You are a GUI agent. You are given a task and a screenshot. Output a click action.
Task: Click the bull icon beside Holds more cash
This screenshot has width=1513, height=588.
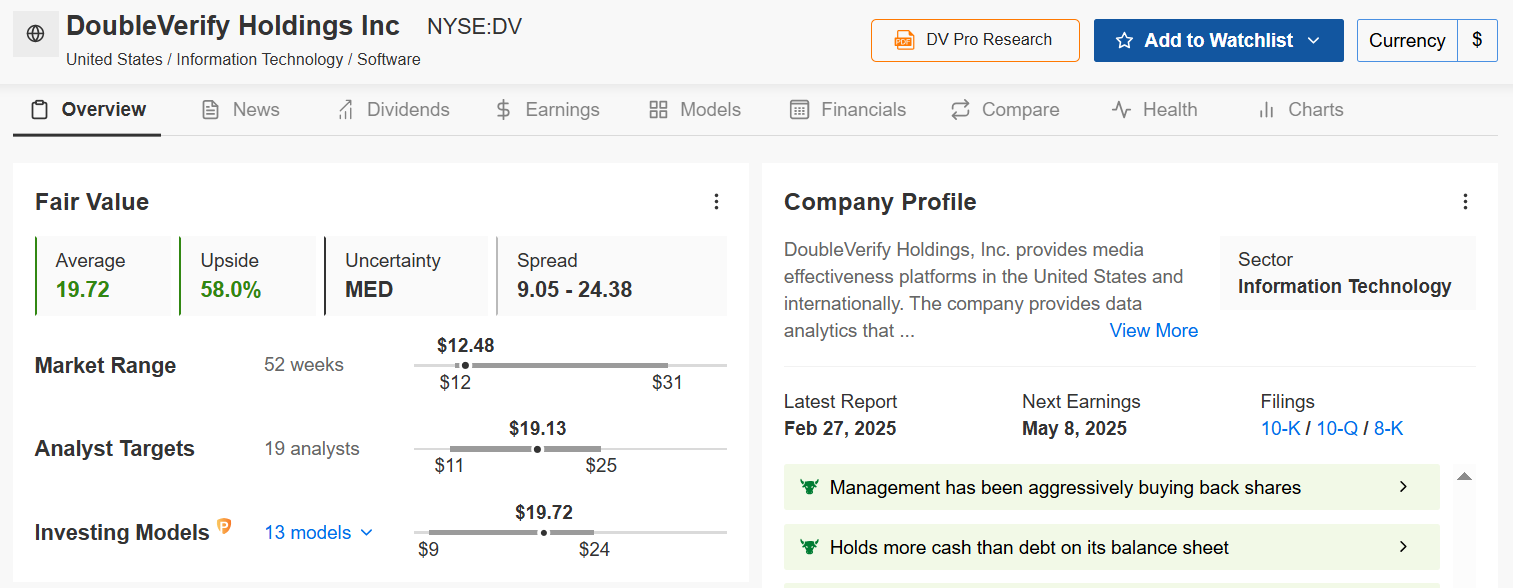coord(809,547)
